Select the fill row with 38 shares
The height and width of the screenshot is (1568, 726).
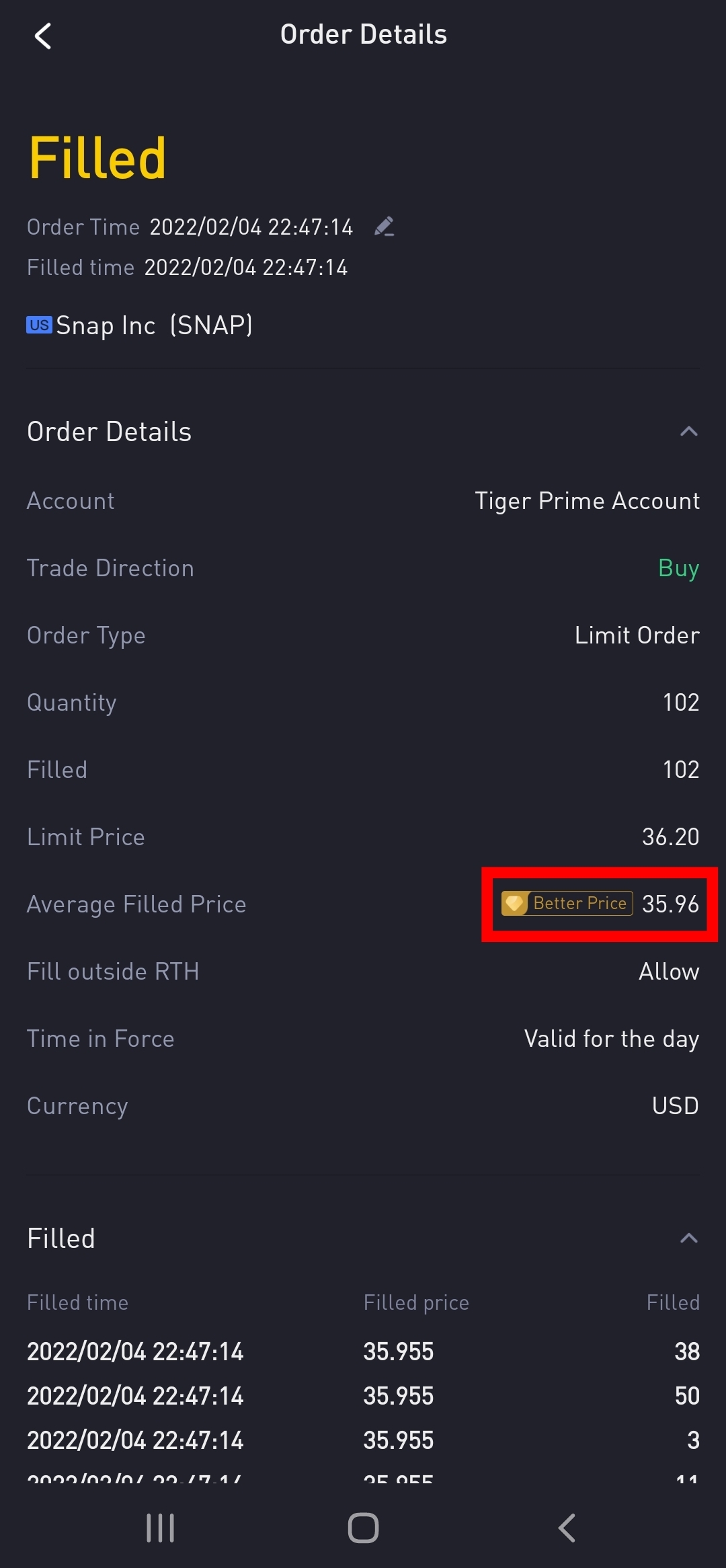coord(363,1351)
